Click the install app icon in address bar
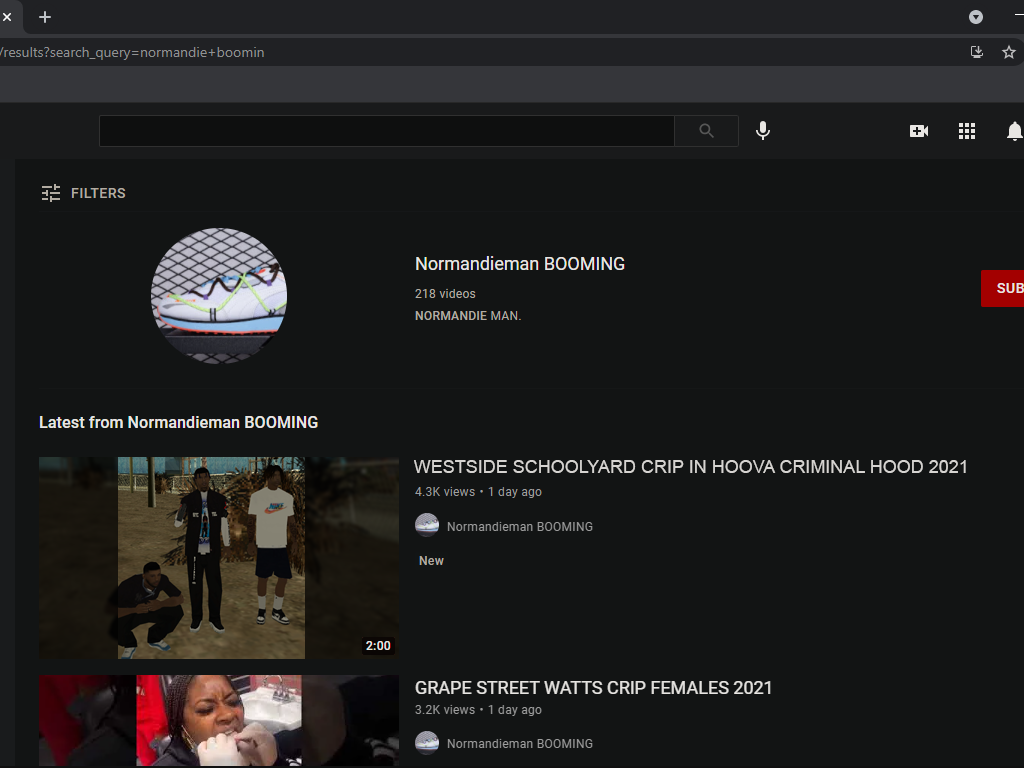Screen dimensions: 1024x768 pos(976,52)
